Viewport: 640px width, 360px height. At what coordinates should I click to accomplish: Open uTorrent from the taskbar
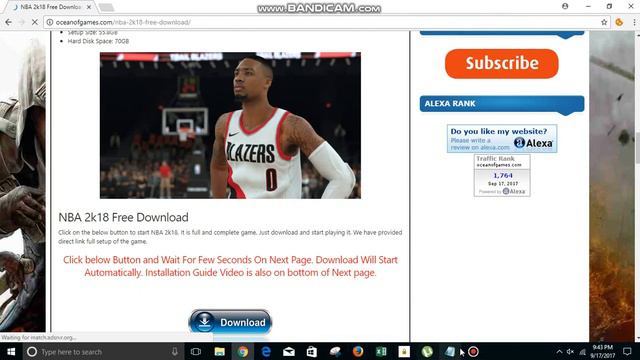pos(427,351)
